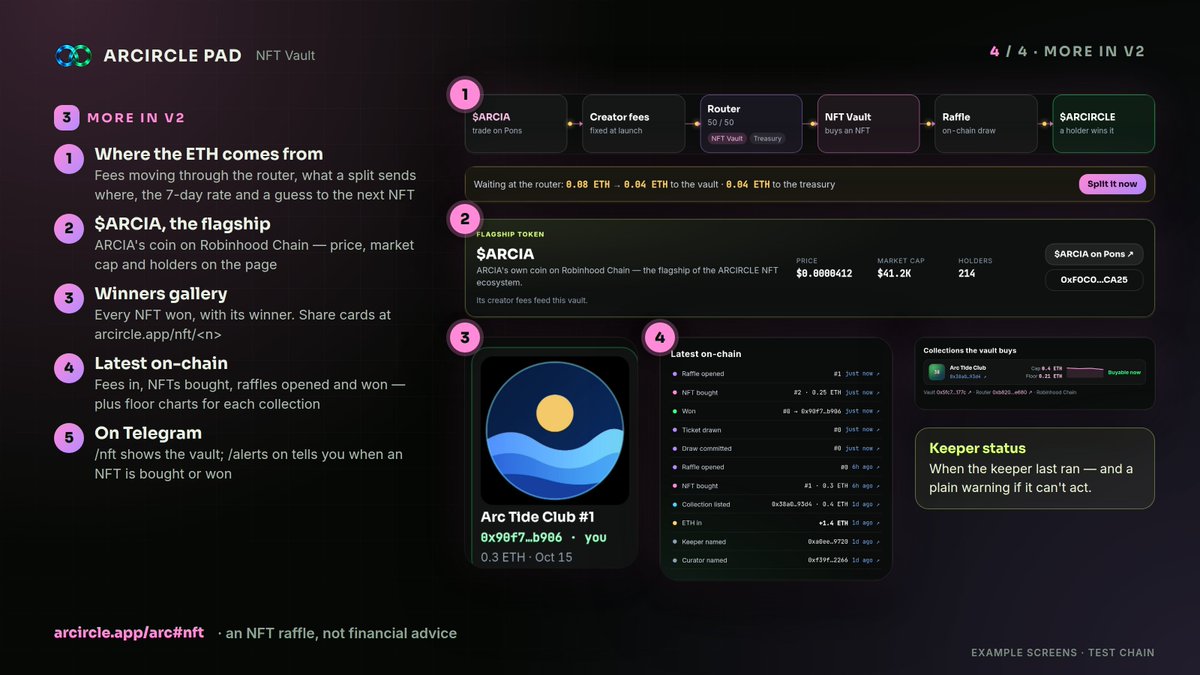Click the On Telegram heading
The width and height of the screenshot is (1200, 675).
[x=148, y=433]
